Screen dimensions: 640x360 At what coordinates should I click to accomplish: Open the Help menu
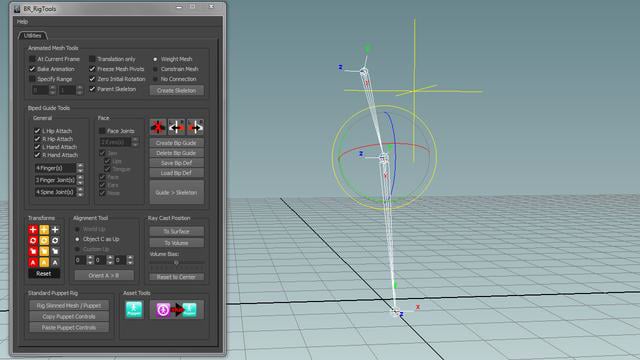(x=22, y=22)
